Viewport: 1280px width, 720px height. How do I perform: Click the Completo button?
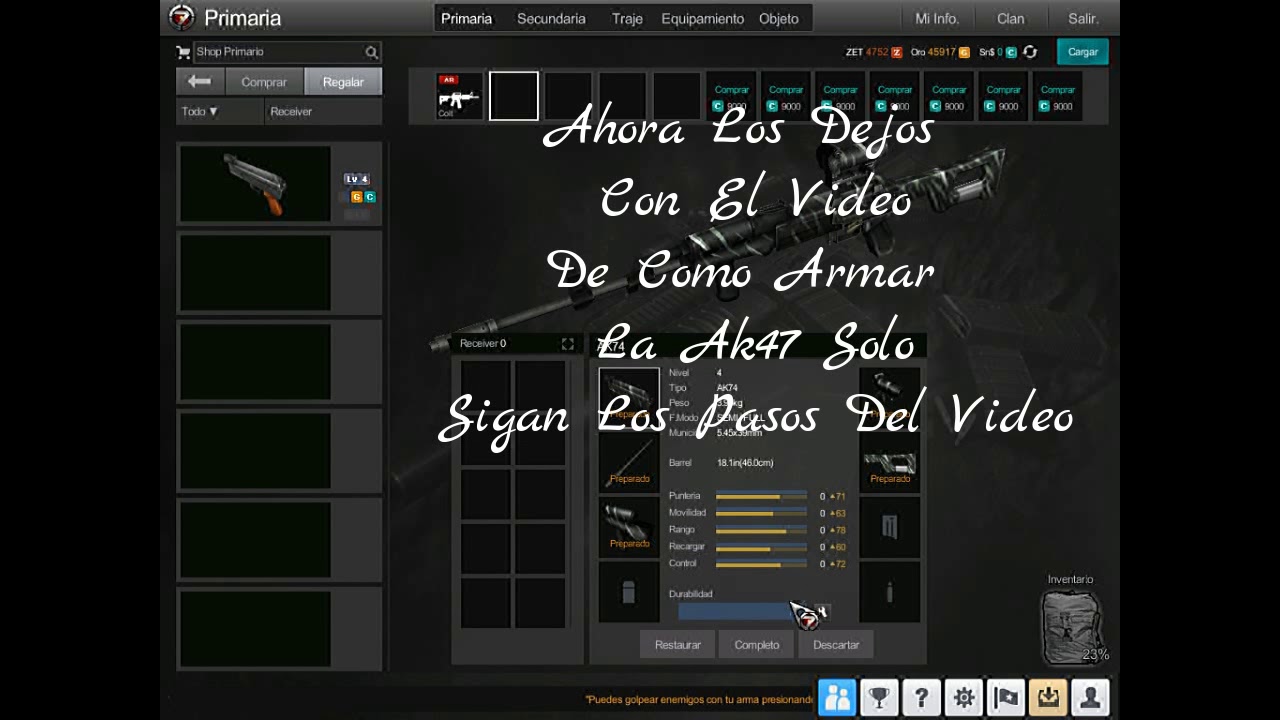(757, 645)
